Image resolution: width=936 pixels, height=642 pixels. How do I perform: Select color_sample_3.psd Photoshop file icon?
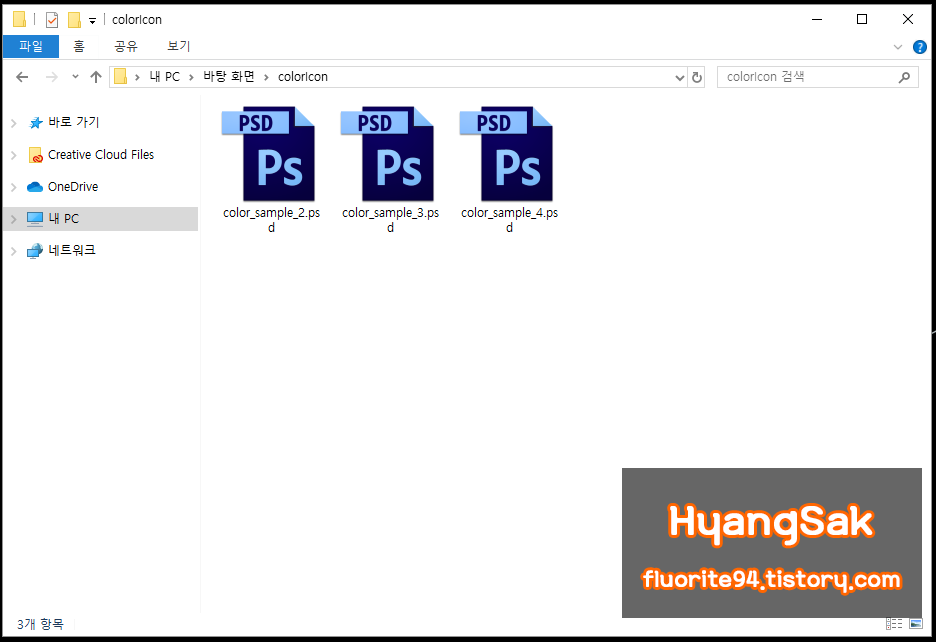(387, 153)
